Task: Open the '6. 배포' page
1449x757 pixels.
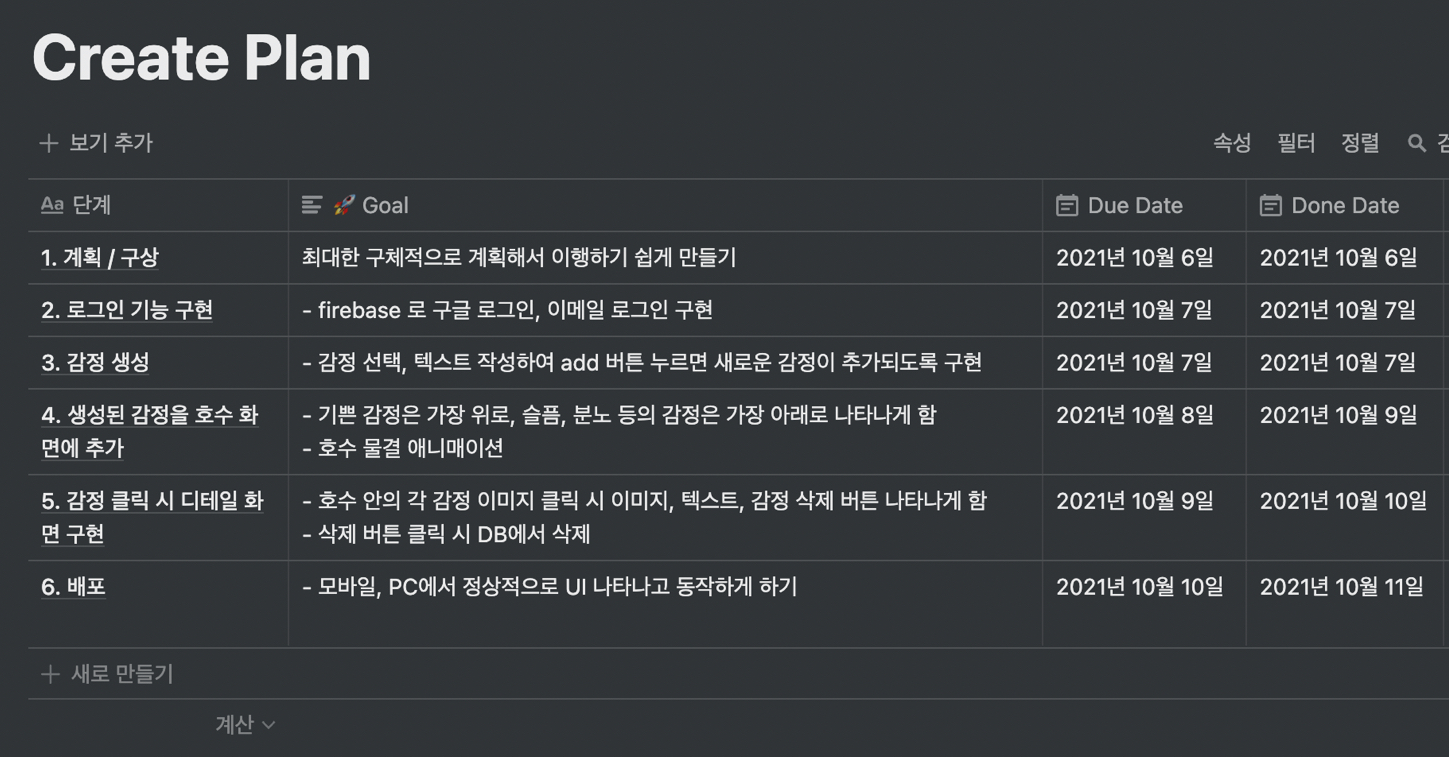Action: 73,587
